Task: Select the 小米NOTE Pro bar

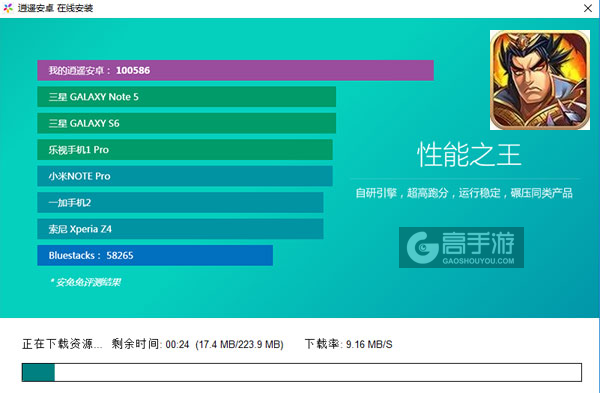Action: tap(185, 176)
